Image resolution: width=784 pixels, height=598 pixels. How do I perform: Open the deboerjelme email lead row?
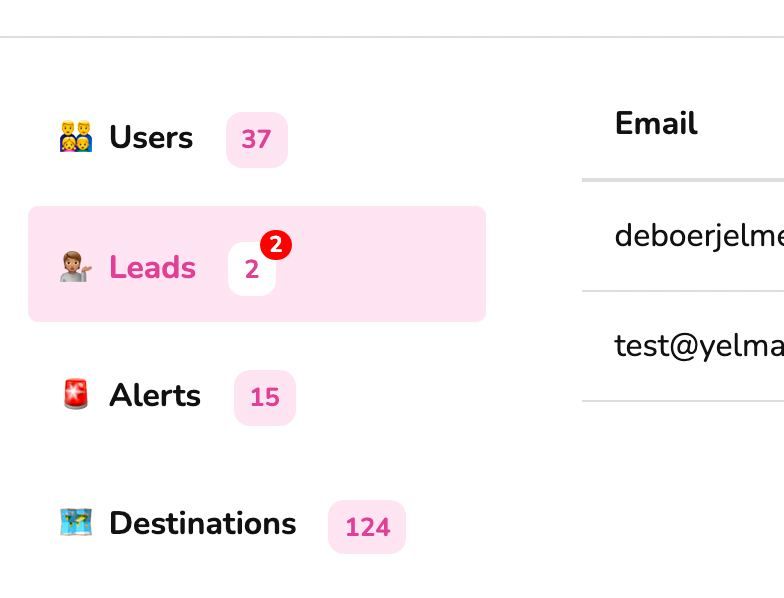698,236
